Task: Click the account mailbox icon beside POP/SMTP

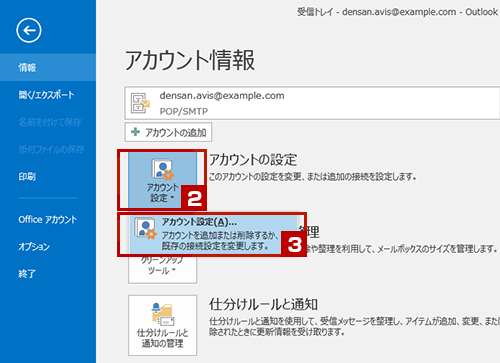Action: [x=140, y=103]
